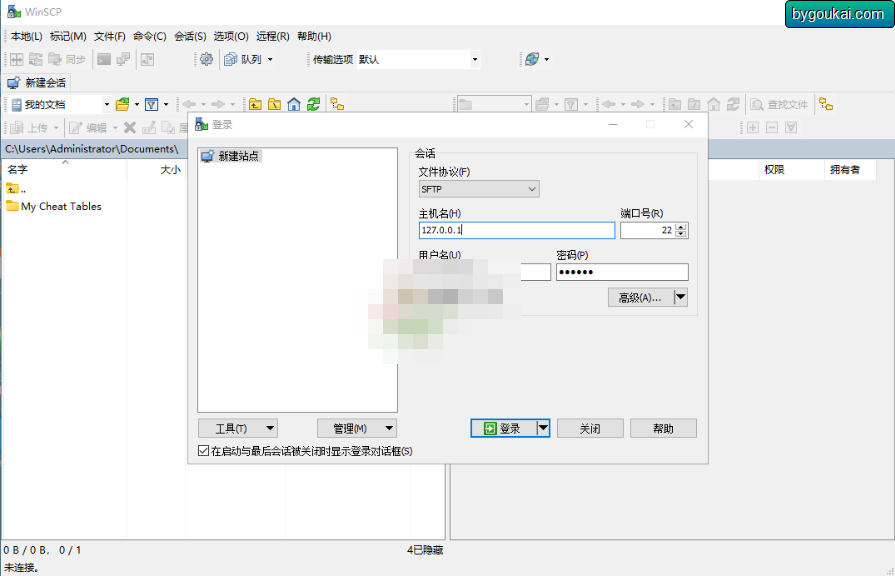The image size is (895, 576).
Task: Open the 帮助(H) menu
Action: [x=314, y=36]
